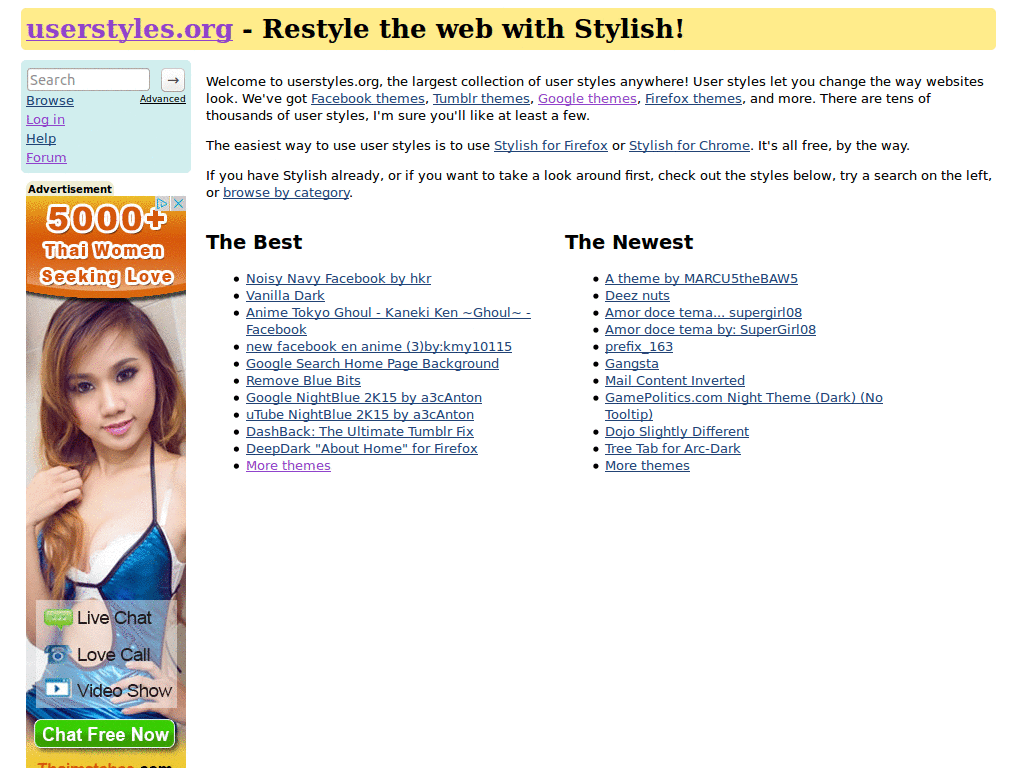Follow the Facebook themes link
The width and height of the screenshot is (1024, 768).
(368, 99)
